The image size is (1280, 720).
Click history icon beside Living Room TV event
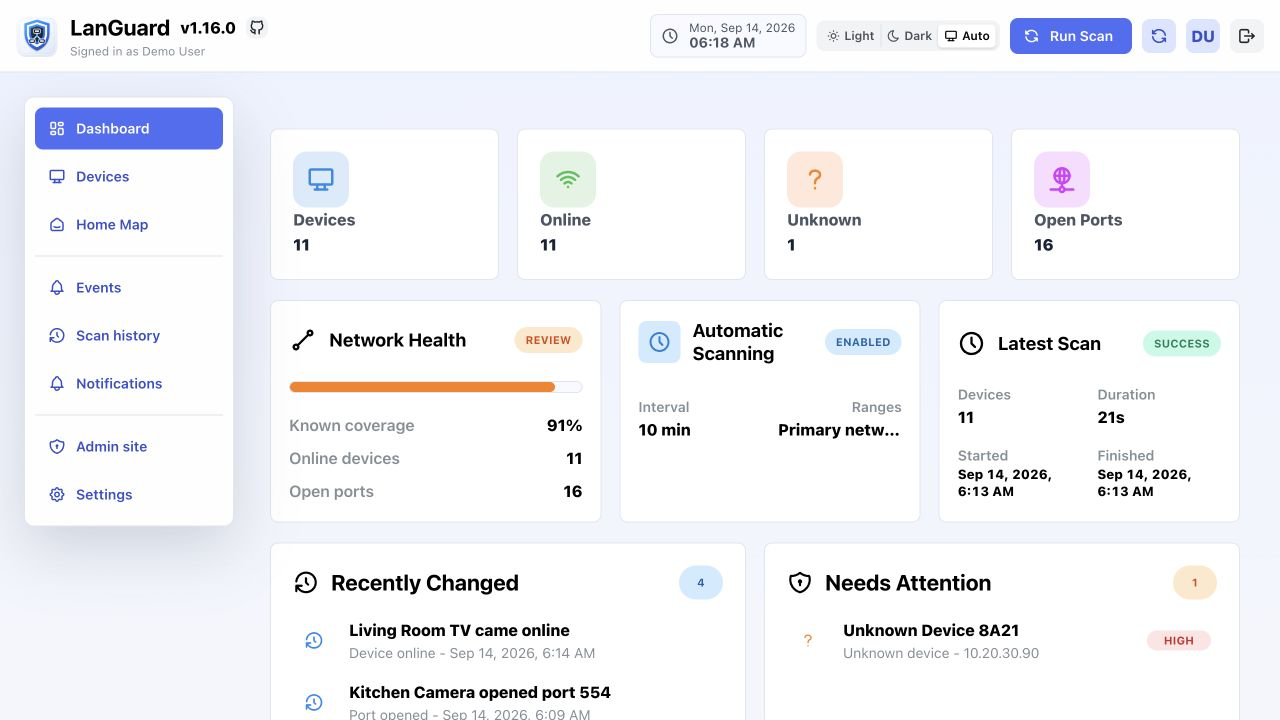point(314,640)
